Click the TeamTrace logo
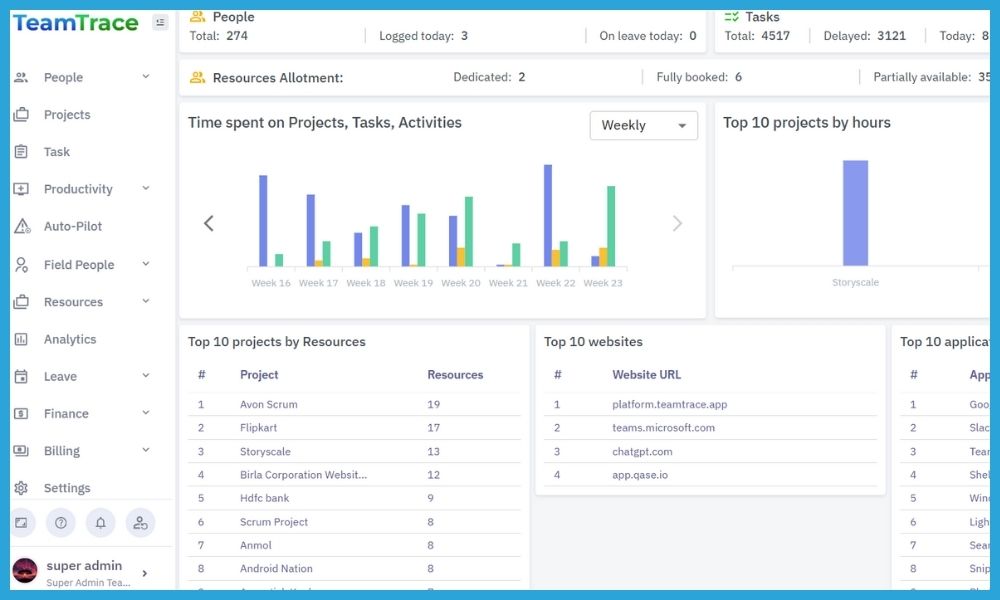Image resolution: width=1000 pixels, height=600 pixels. pos(76,23)
